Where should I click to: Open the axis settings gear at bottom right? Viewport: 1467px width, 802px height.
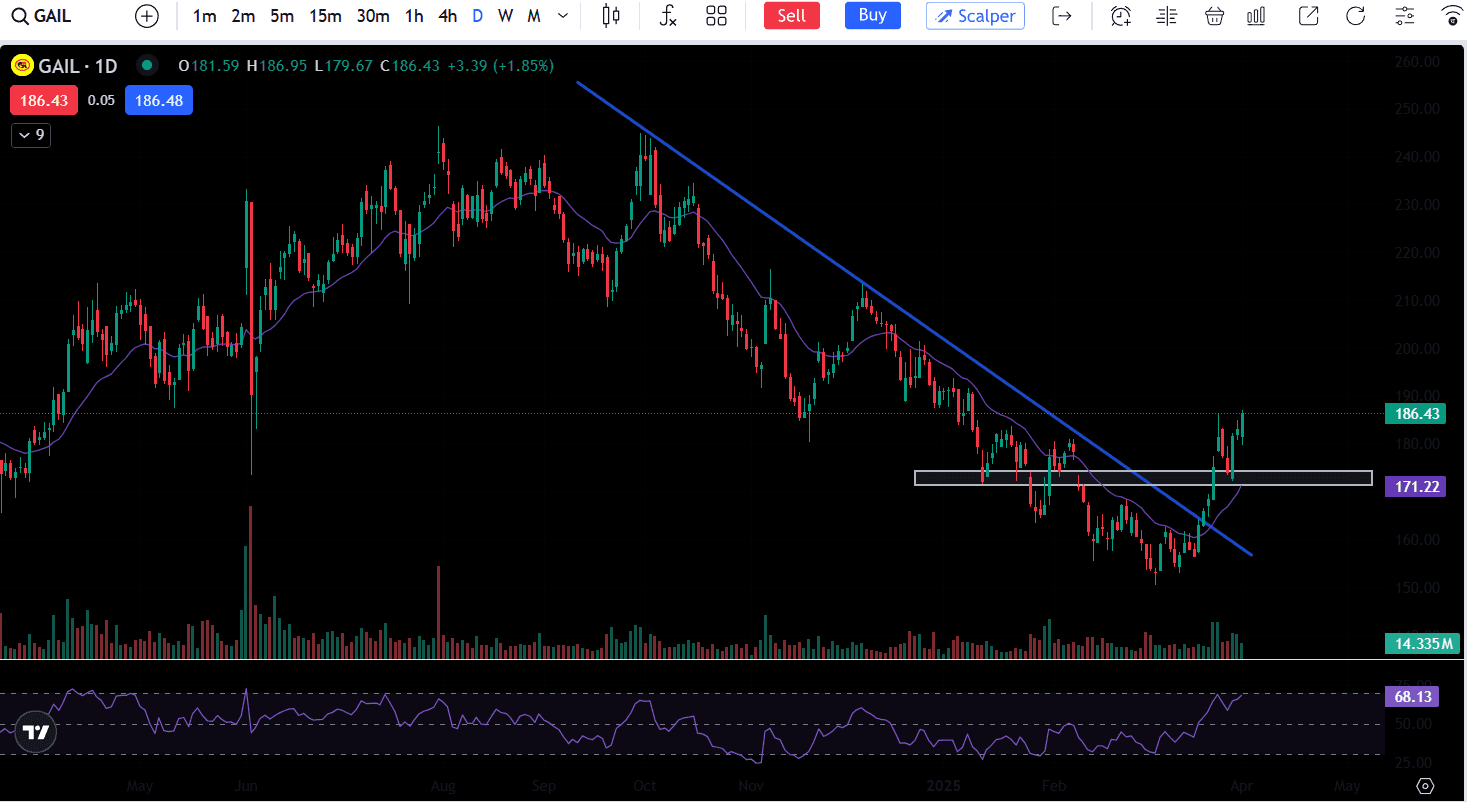coord(1426,785)
